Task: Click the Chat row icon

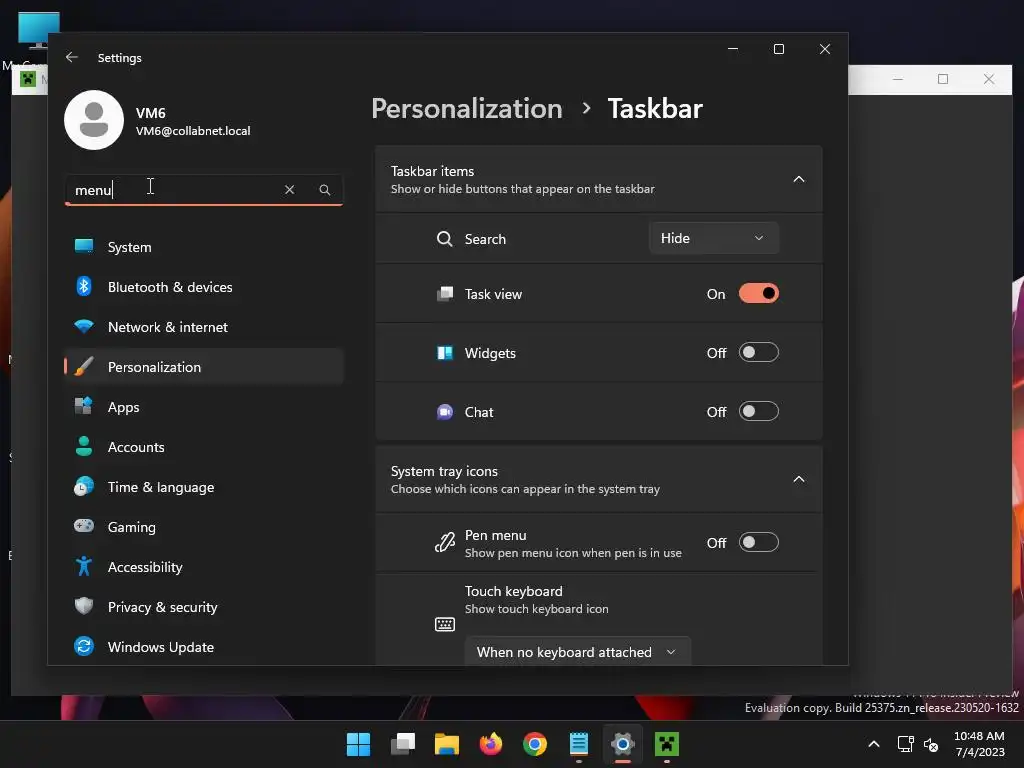Action: point(445,412)
